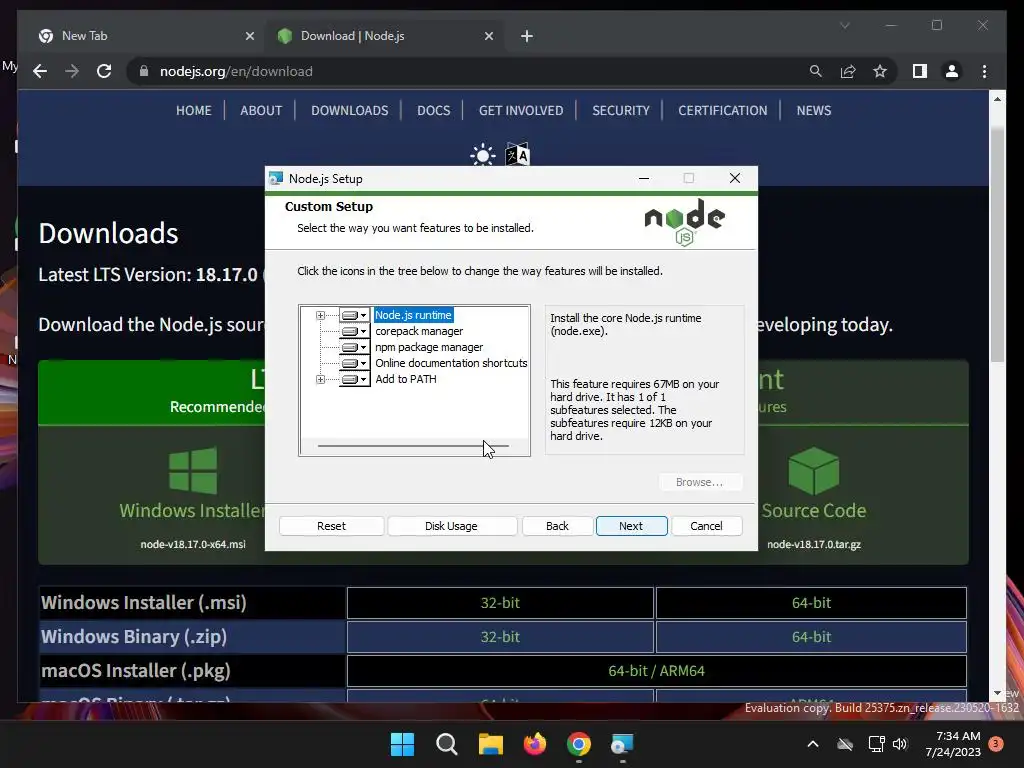Click the zoom magnifier icon in address bar

click(816, 71)
